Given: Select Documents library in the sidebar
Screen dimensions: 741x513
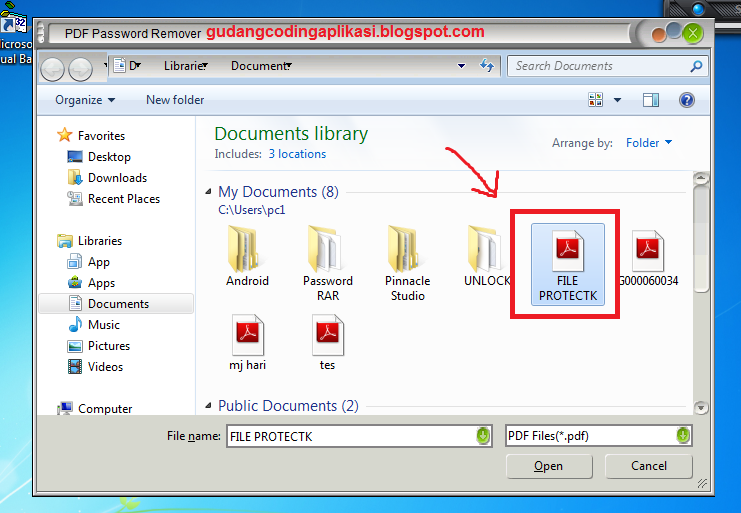Looking at the screenshot, I should (x=116, y=304).
